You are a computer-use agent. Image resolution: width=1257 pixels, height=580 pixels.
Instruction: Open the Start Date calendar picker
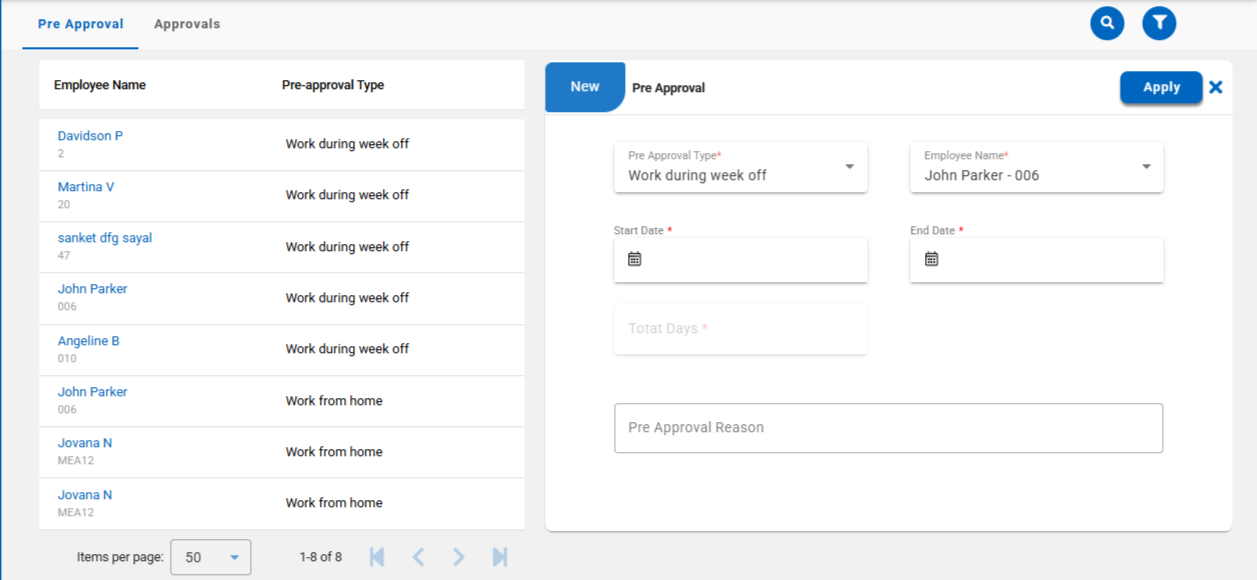(x=634, y=259)
